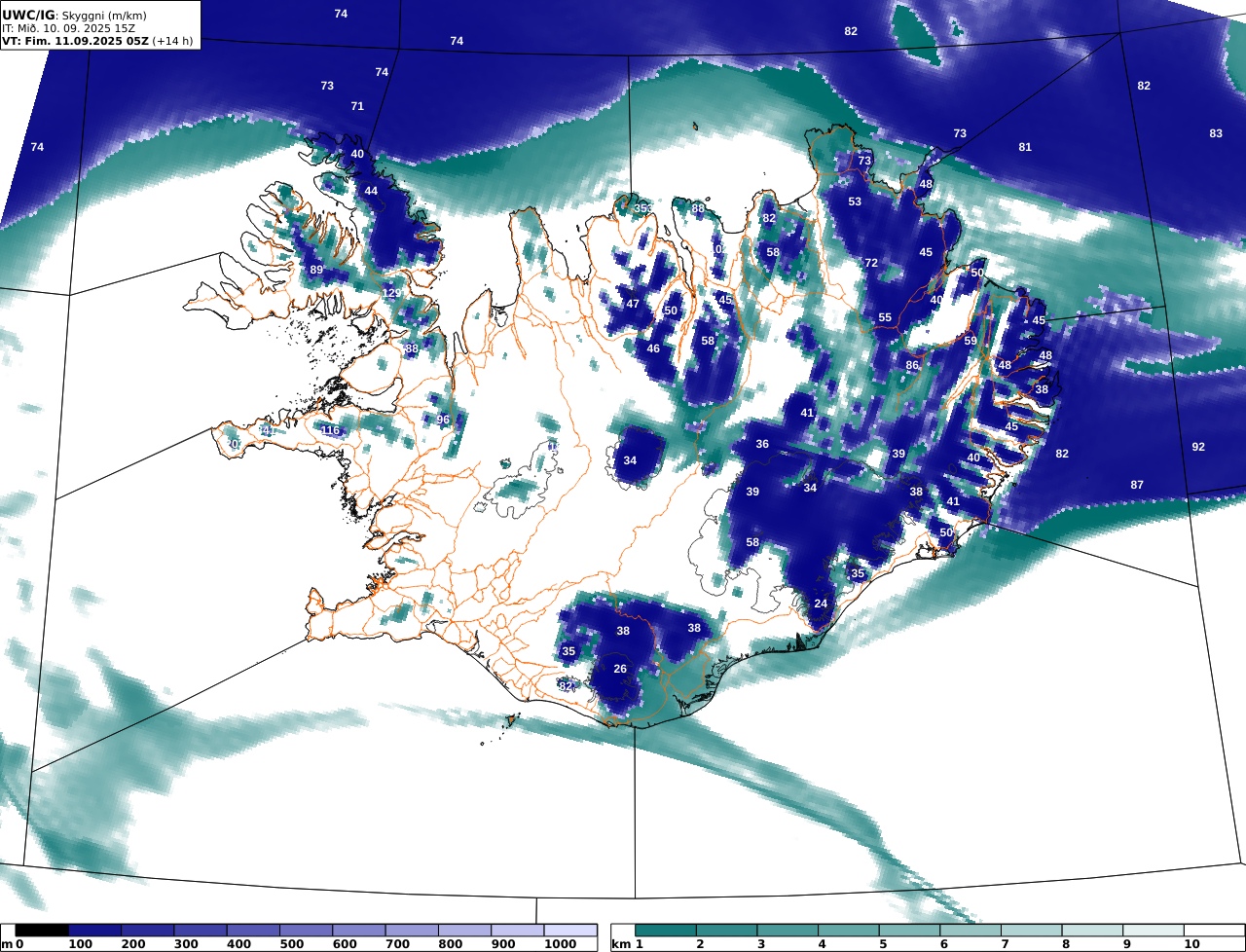Screen dimensions: 1246x952
Task: Click the visibility value 96 in west Iceland
Action: pos(443,420)
